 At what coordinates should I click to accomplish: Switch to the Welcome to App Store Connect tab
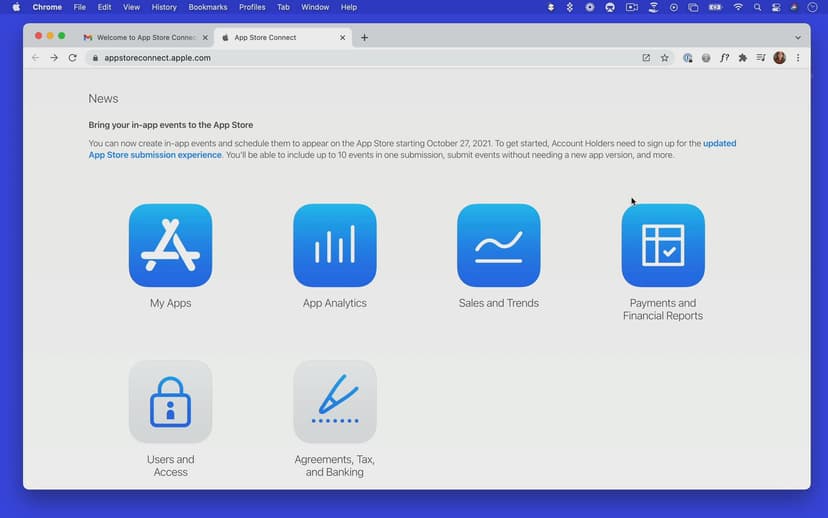point(145,38)
